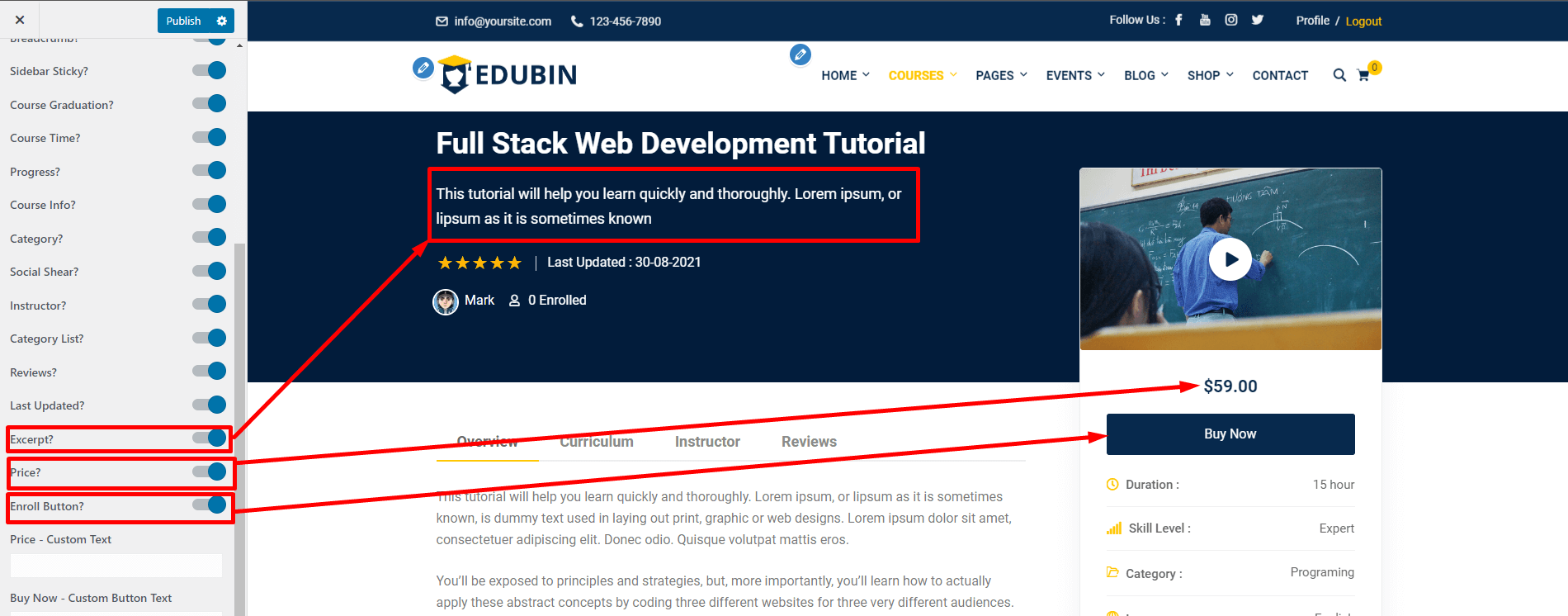Click the Publish settings gear icon

[221, 21]
